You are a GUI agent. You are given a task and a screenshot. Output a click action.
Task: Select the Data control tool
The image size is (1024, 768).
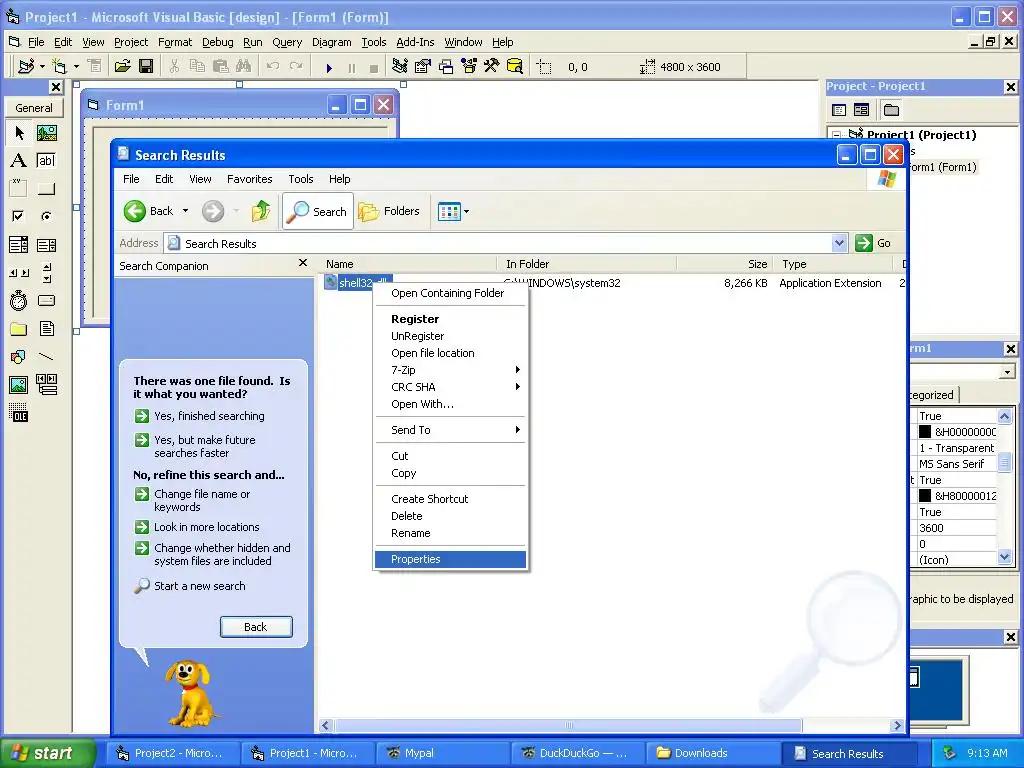click(46, 385)
